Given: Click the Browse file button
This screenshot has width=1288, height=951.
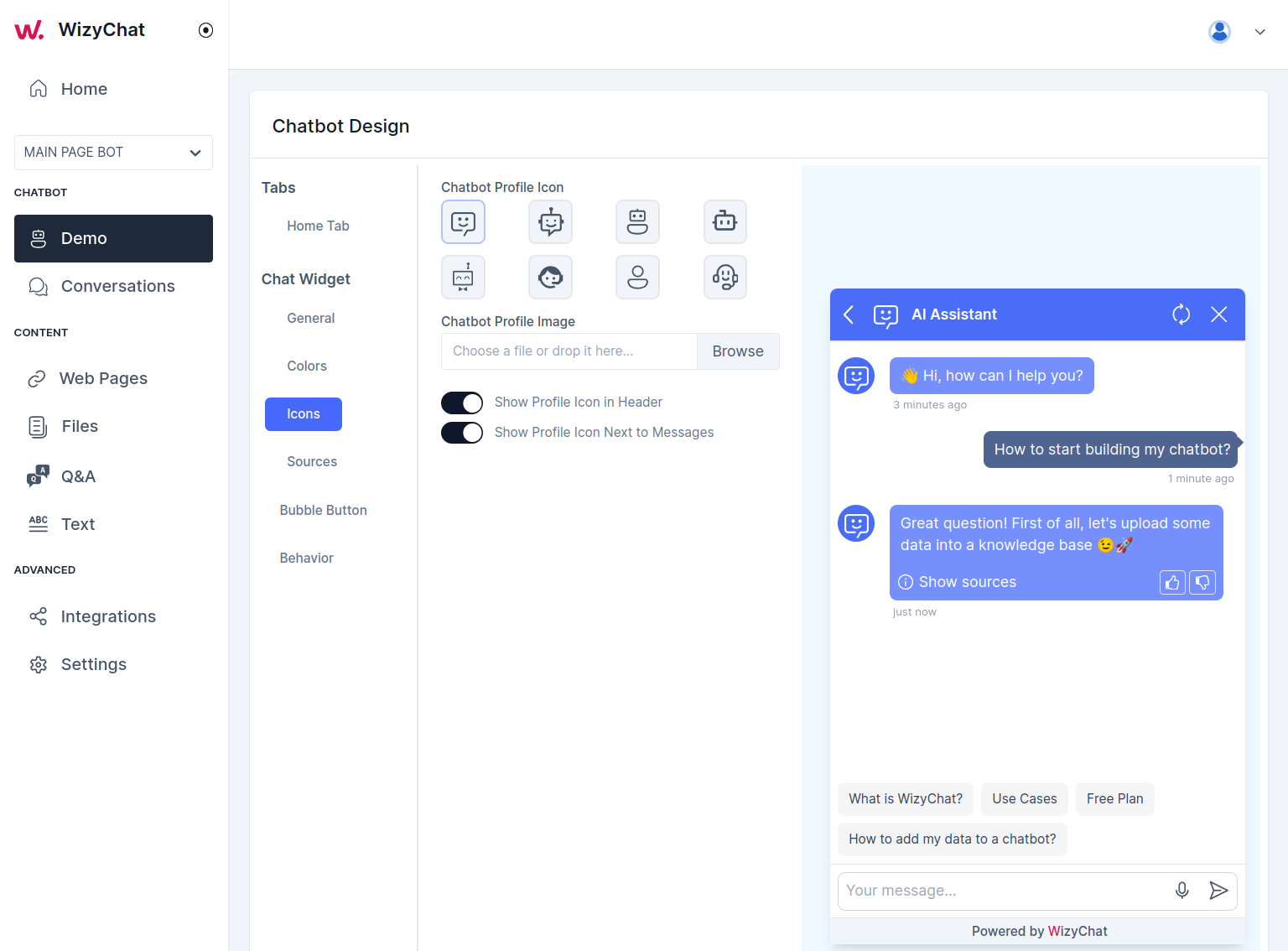Looking at the screenshot, I should pyautogui.click(x=738, y=351).
